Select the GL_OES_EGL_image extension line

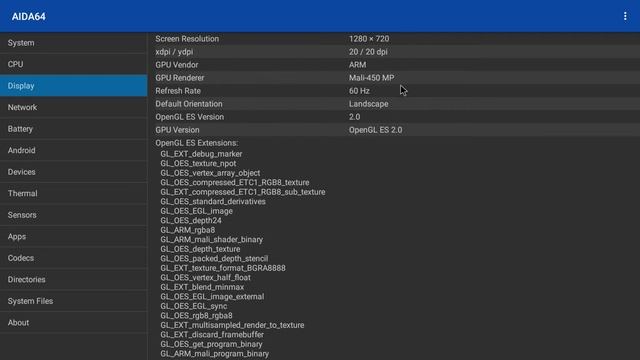[x=196, y=211]
